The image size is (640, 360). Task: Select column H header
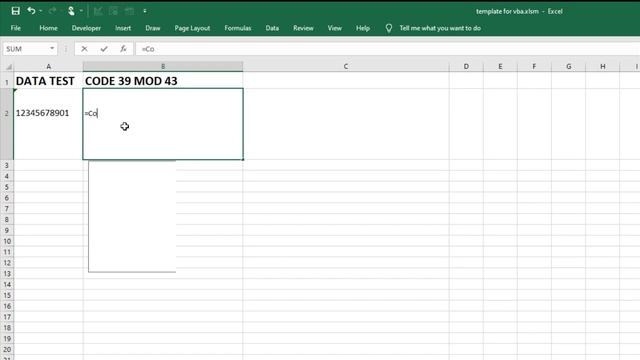[602, 66]
